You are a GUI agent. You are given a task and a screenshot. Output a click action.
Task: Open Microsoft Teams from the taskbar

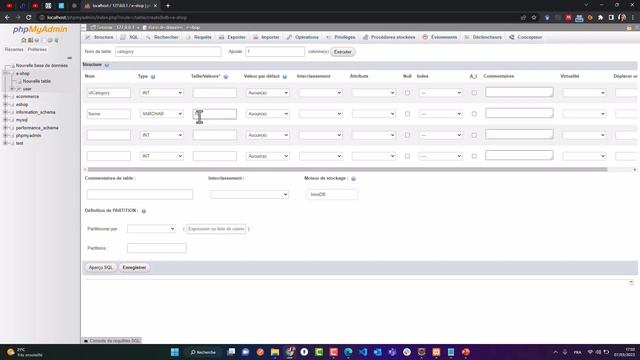pos(392,352)
